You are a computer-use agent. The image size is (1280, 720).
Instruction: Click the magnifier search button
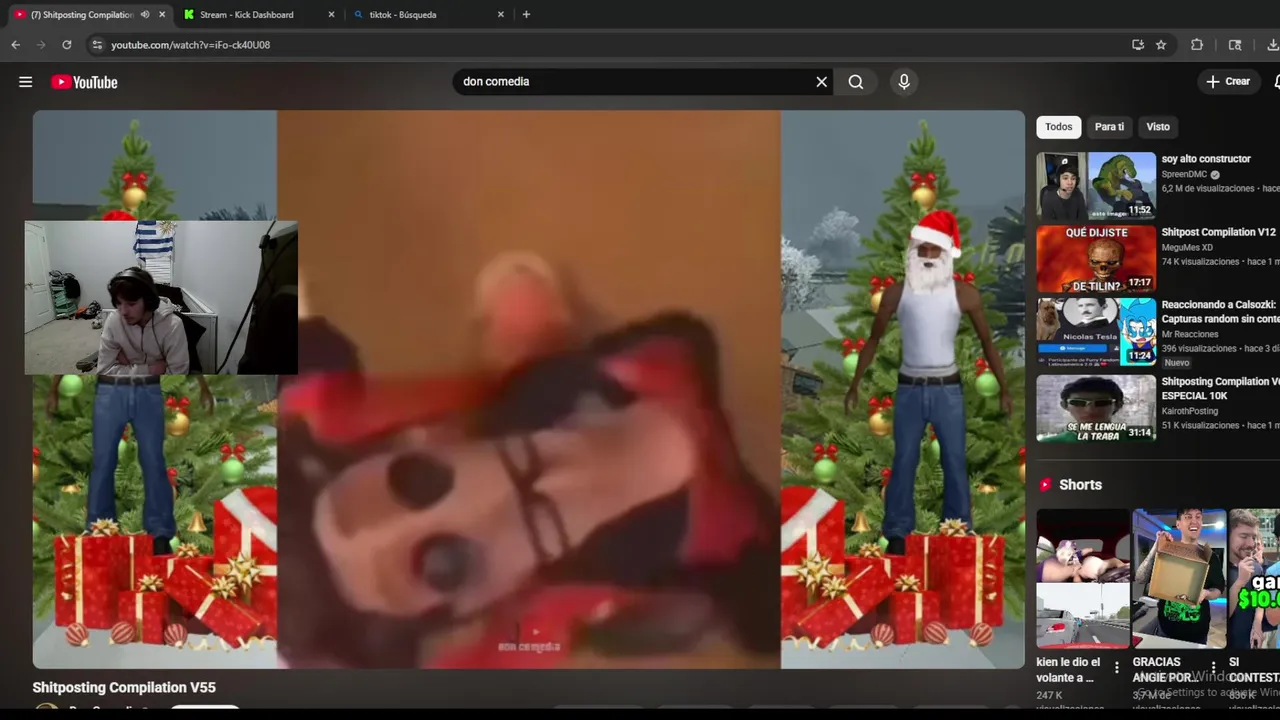pos(856,82)
